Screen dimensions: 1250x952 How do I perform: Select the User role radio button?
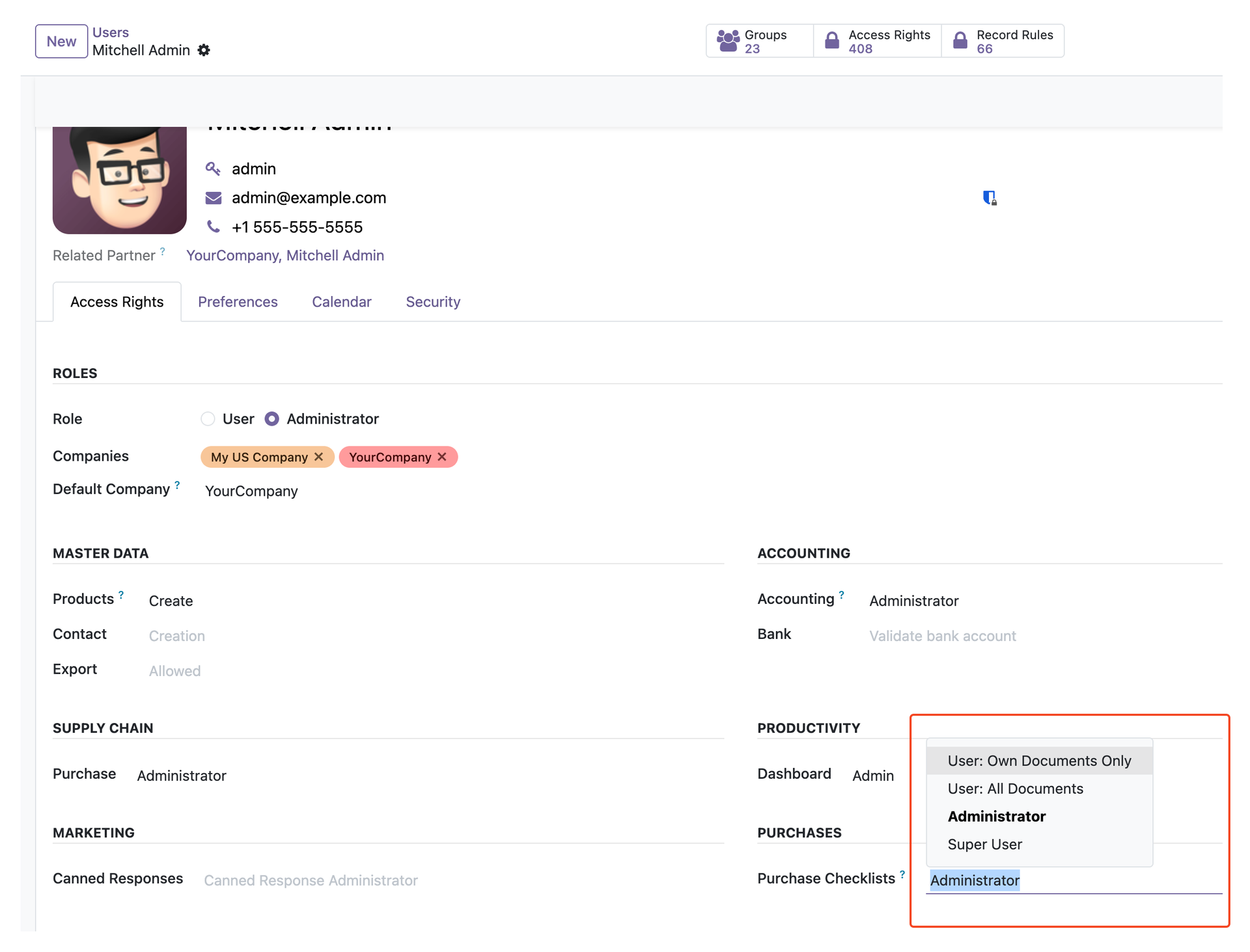coord(207,418)
